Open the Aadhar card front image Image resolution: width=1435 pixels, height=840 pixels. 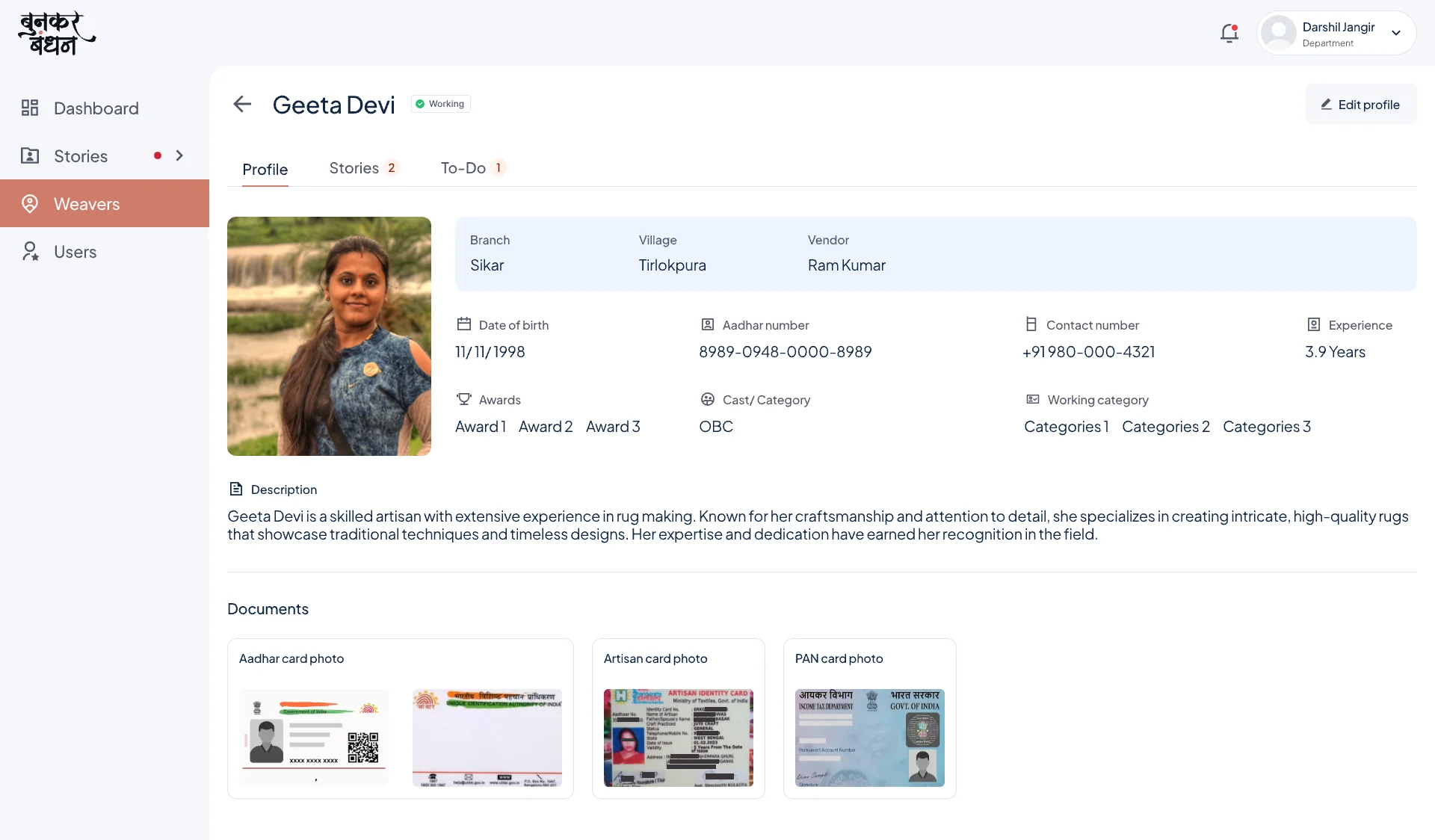(x=314, y=738)
